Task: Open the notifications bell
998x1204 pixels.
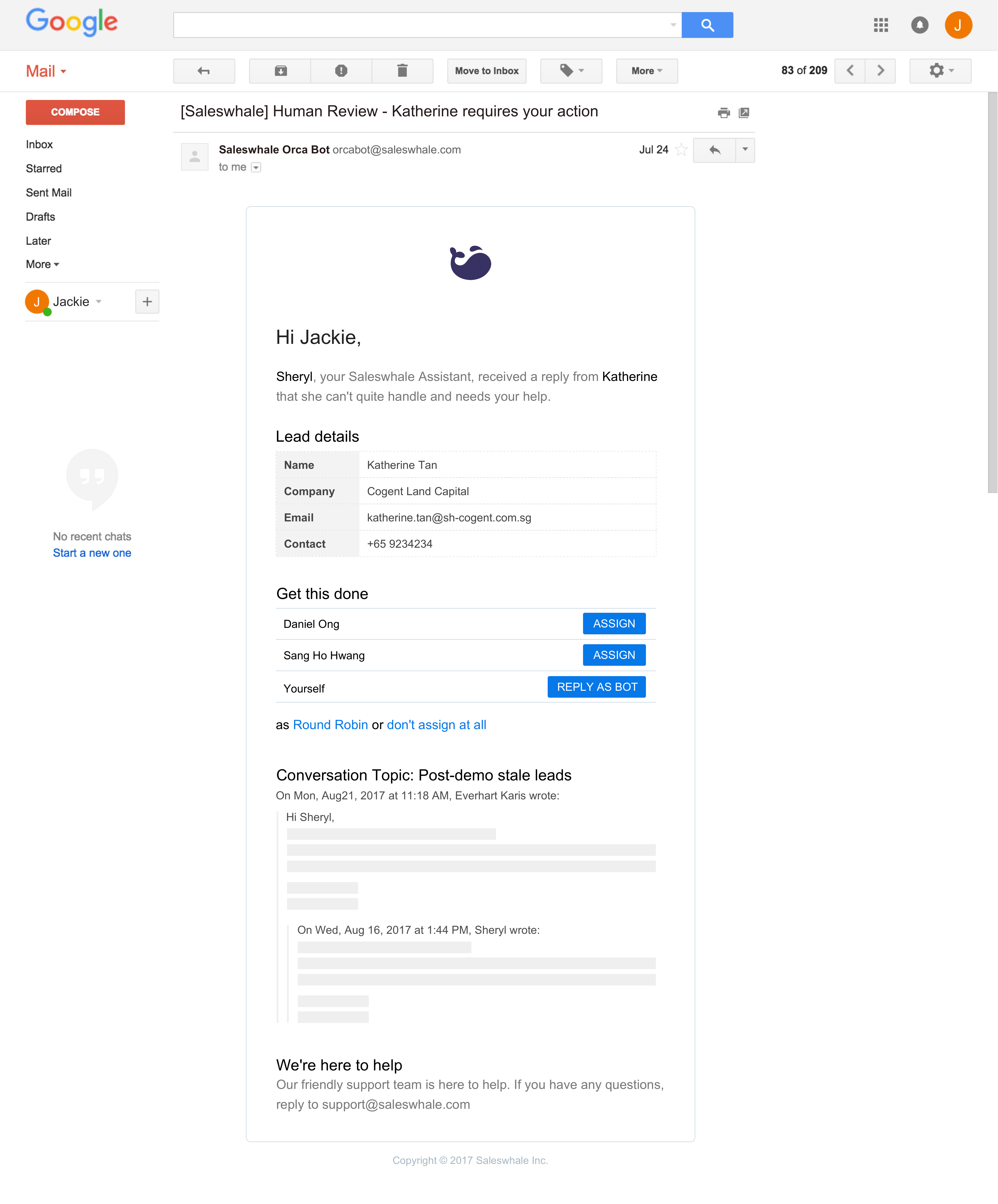Action: 920,25
